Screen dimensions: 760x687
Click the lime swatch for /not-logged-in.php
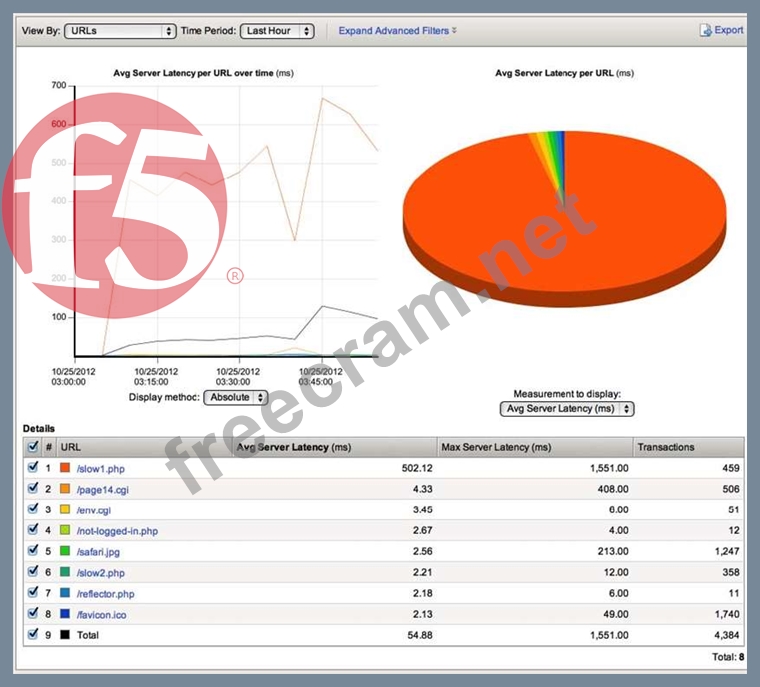(65, 530)
